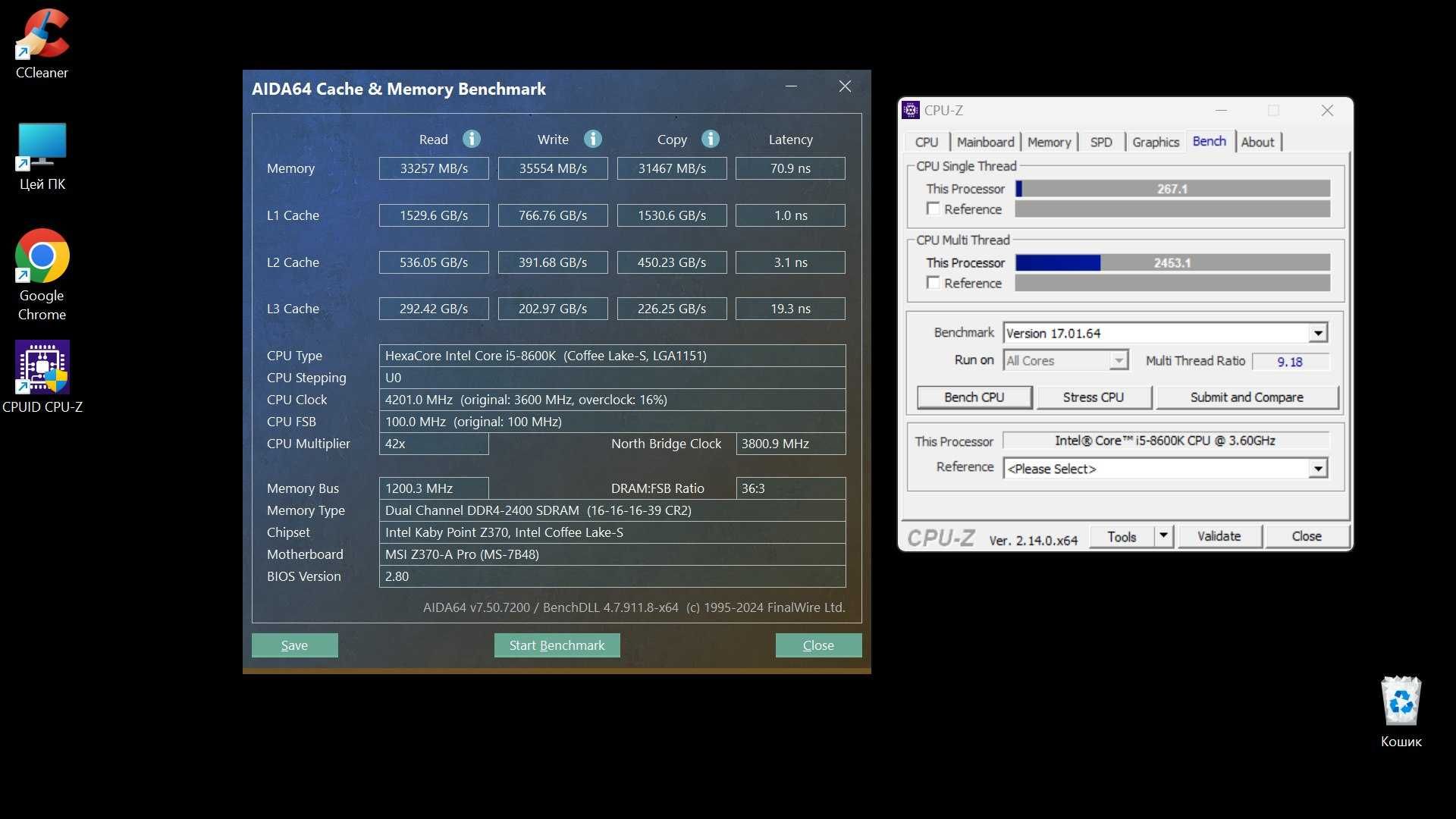Image resolution: width=1456 pixels, height=819 pixels.
Task: Click the single thread Reference score bar
Action: click(x=1172, y=209)
